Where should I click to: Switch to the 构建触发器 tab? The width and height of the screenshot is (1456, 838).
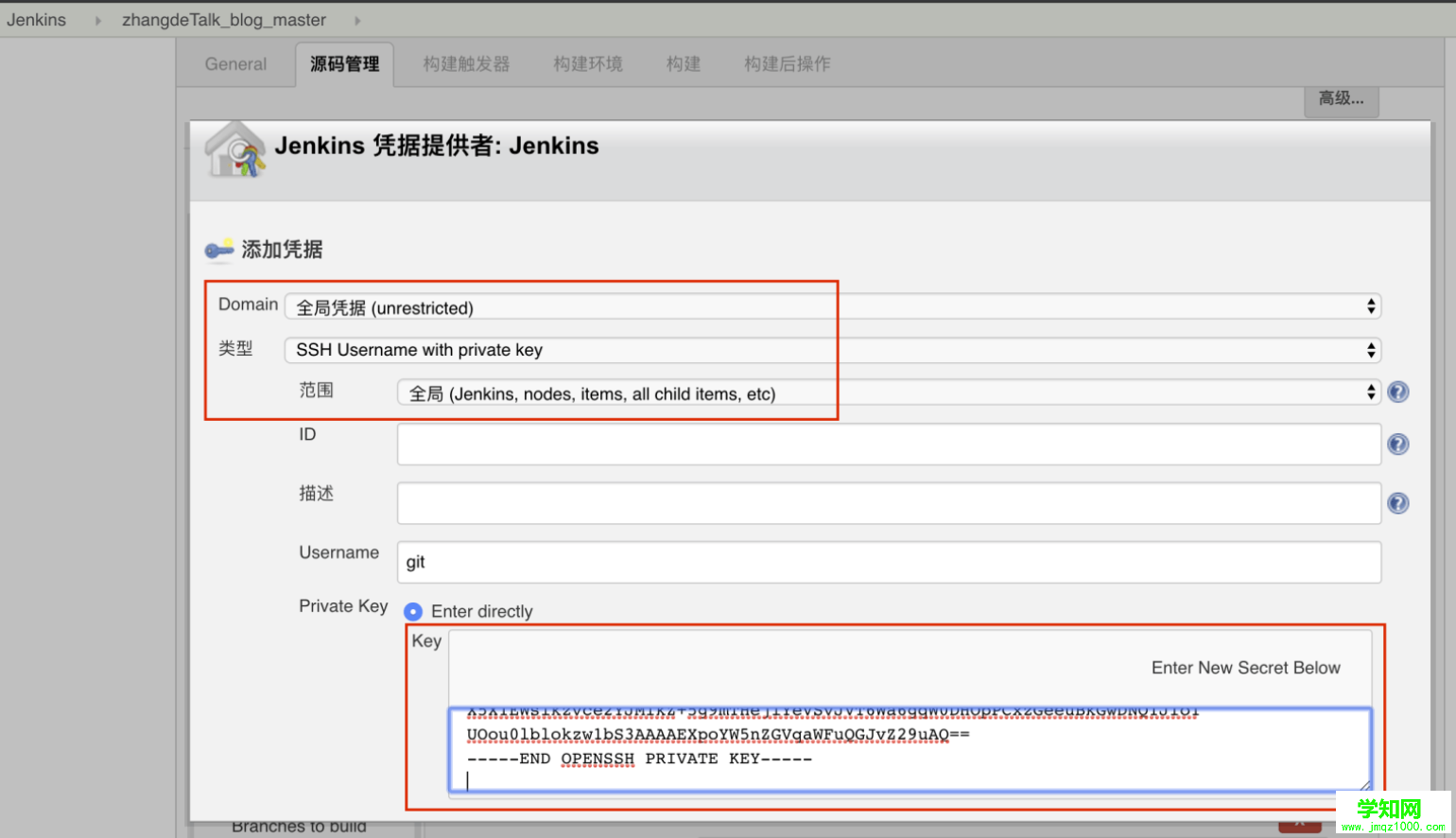(466, 64)
